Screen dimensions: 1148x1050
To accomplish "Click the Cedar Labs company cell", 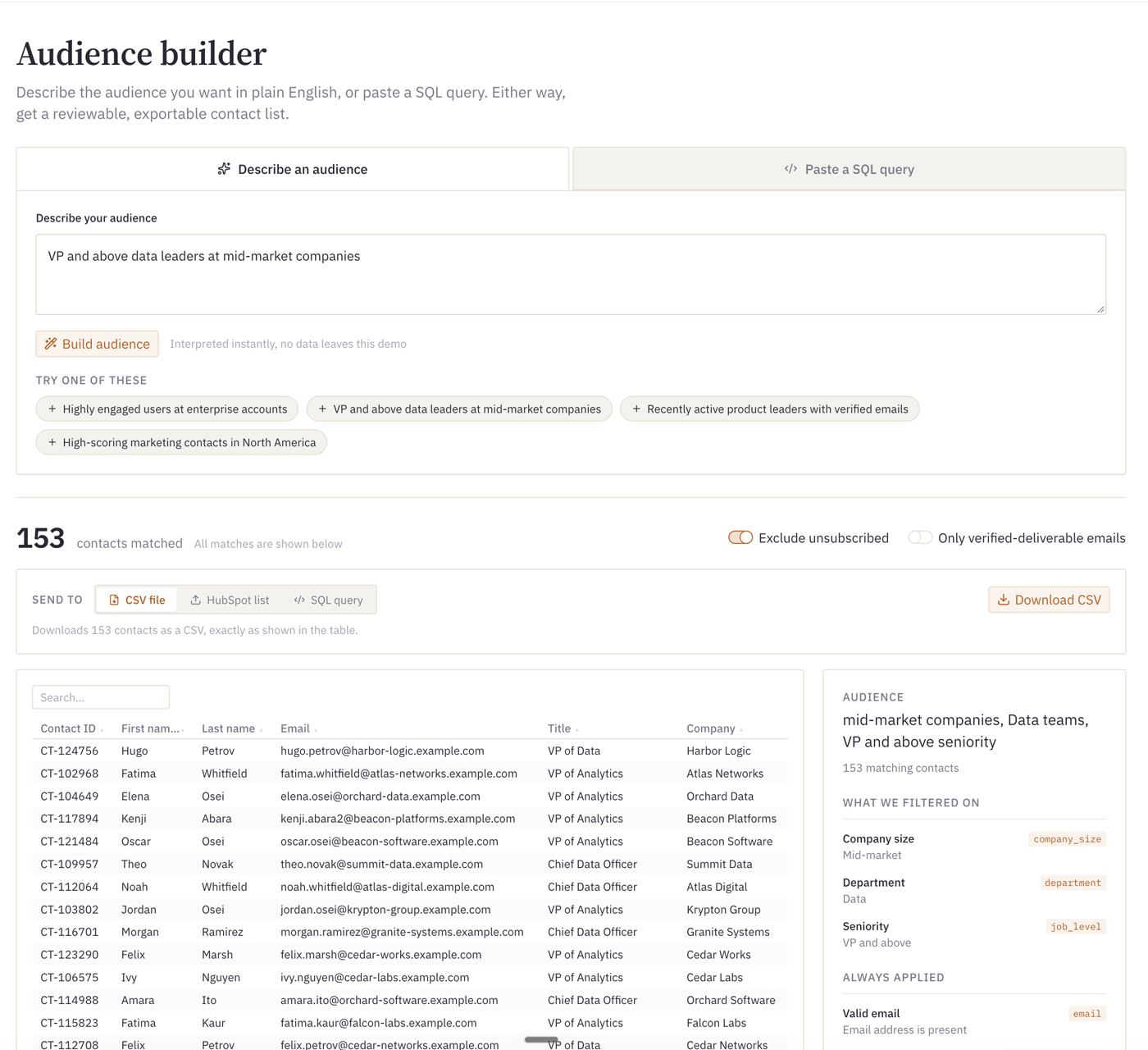I will coord(714,977).
